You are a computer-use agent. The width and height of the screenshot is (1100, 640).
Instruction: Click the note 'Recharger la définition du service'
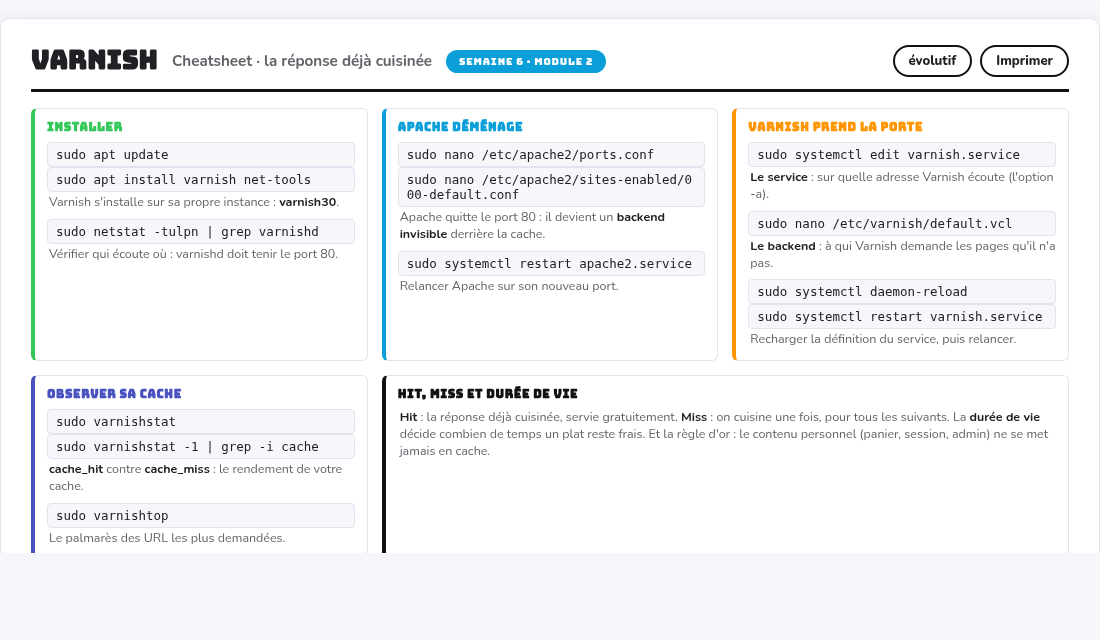pos(883,339)
